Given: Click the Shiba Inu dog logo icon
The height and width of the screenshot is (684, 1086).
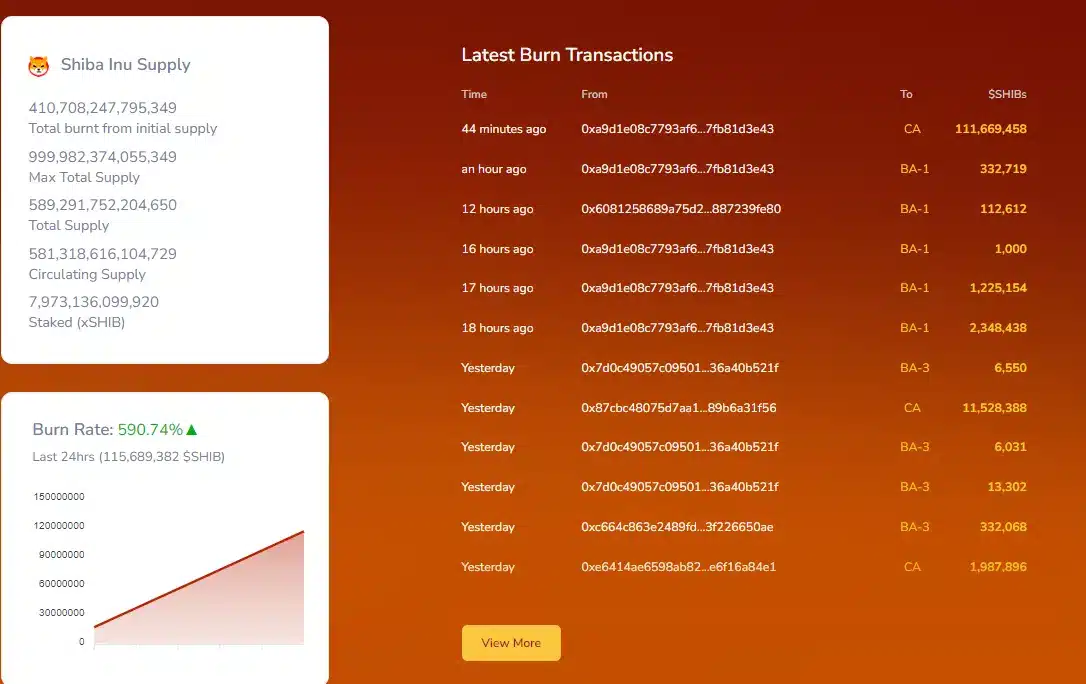Looking at the screenshot, I should tap(39, 66).
